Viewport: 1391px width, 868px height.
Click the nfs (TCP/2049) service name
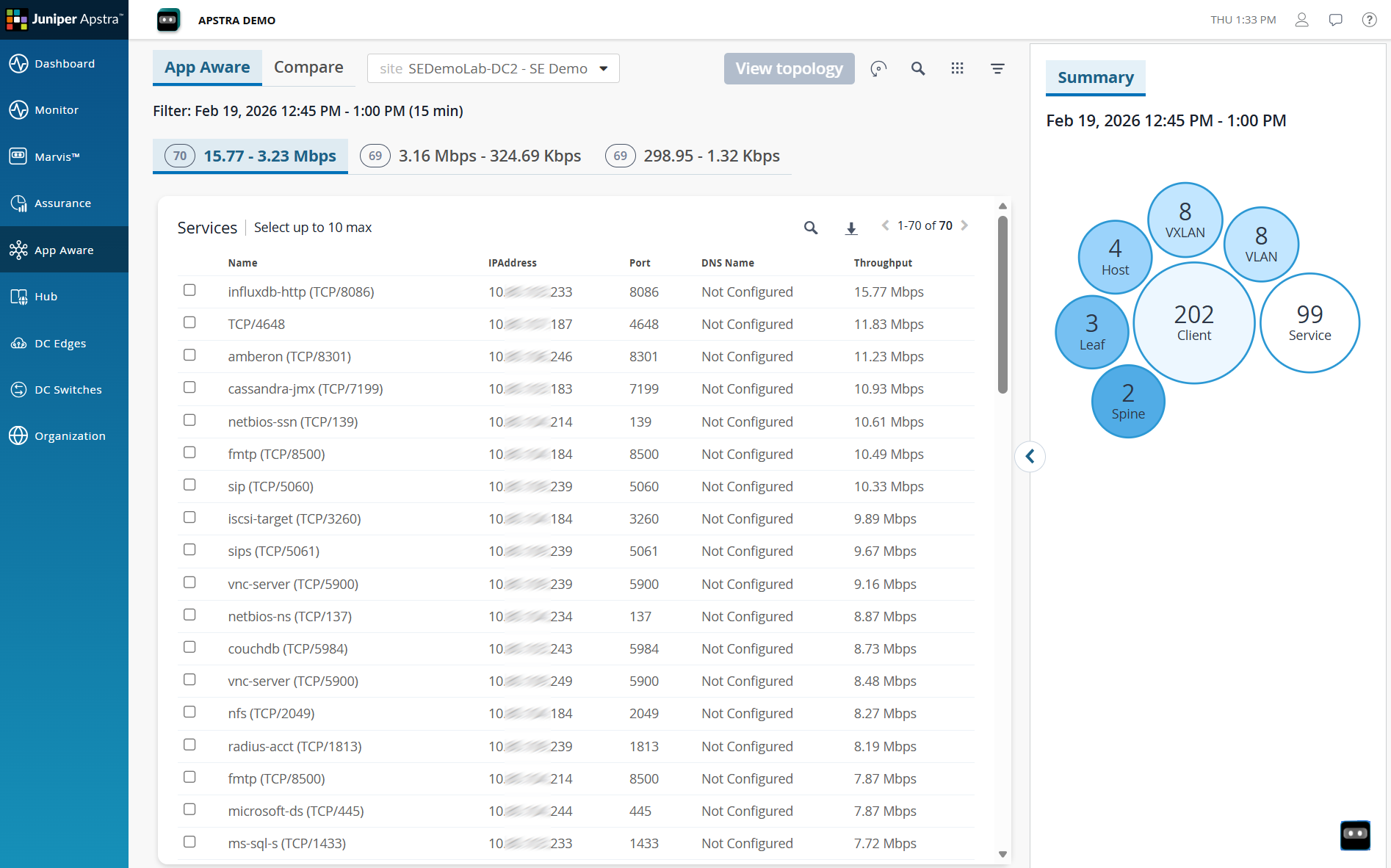[x=271, y=714]
